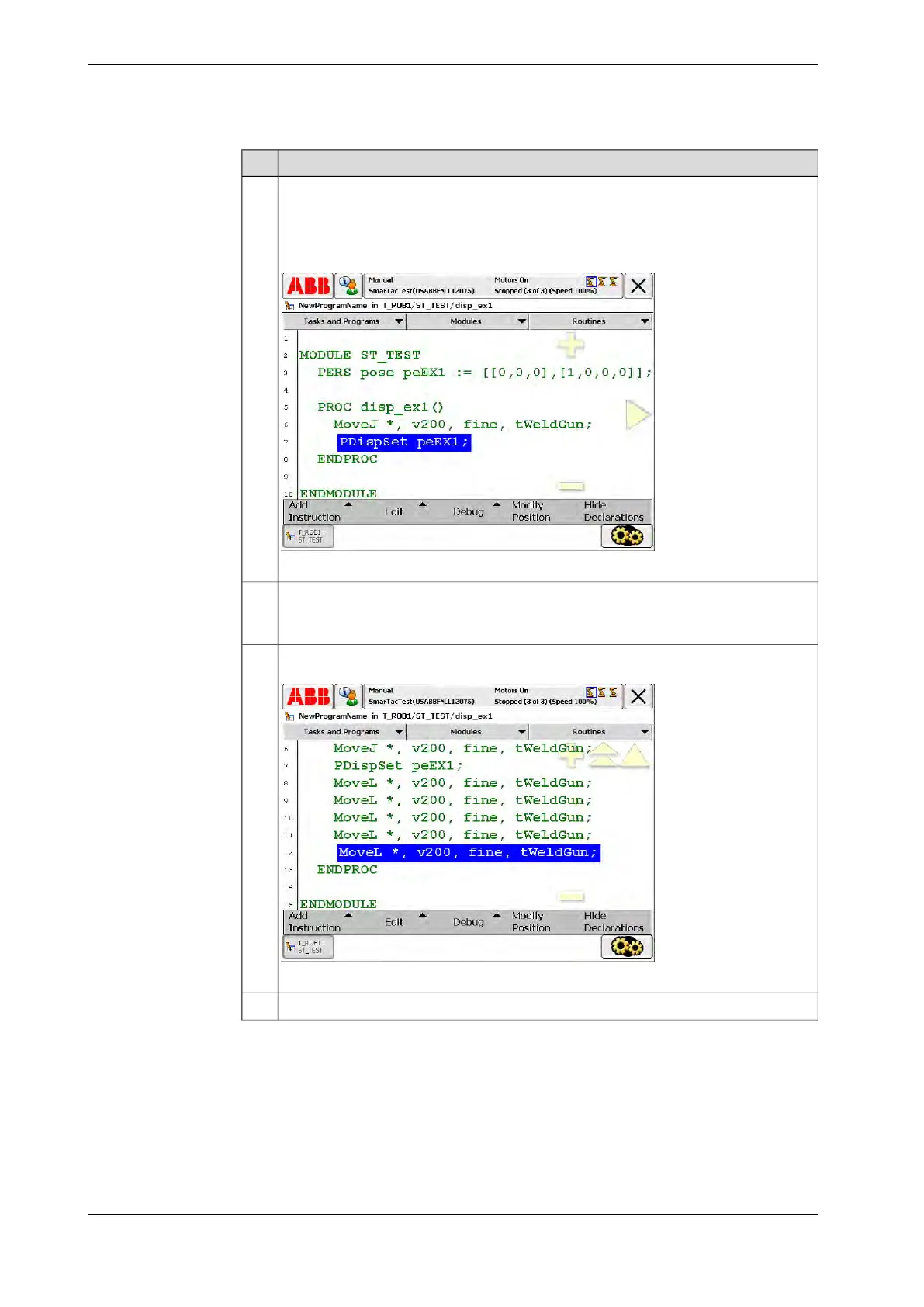Select the MODULE ST_TEST code line
Image resolution: width=924 pixels, height=1307 pixels.
pos(360,355)
